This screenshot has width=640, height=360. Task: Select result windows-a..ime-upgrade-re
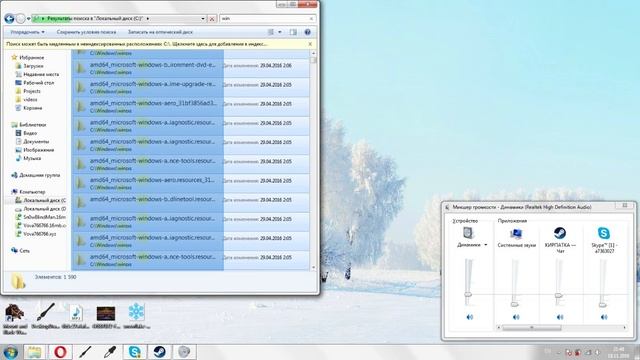[190, 87]
